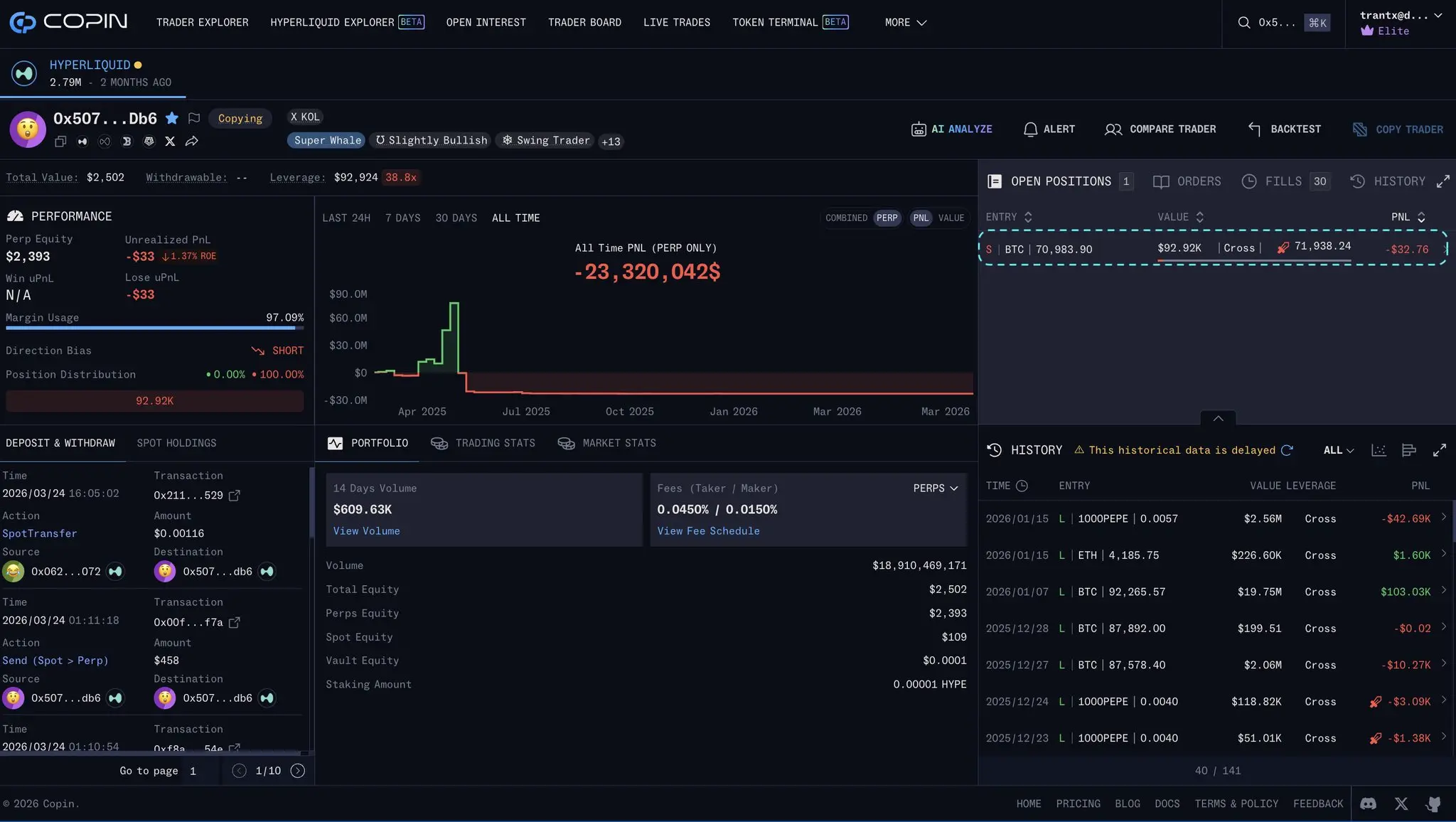Toggle chart to PERP mode
Screen dimensions: 1456x822
tap(887, 218)
